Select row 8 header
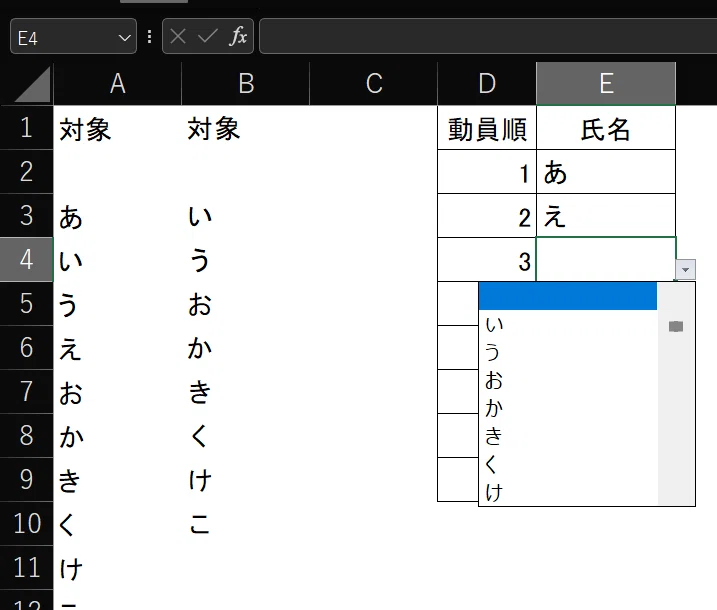 pyautogui.click(x=27, y=435)
